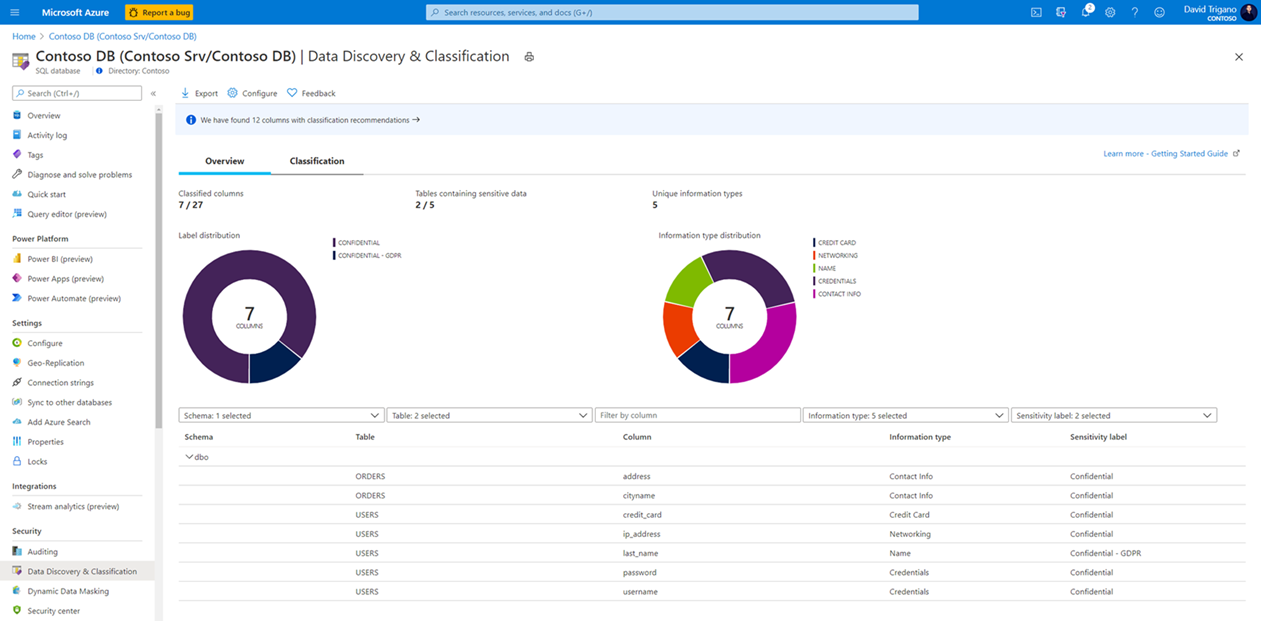This screenshot has width=1261, height=621.
Task: Click the print icon beside page title
Action: pos(529,57)
